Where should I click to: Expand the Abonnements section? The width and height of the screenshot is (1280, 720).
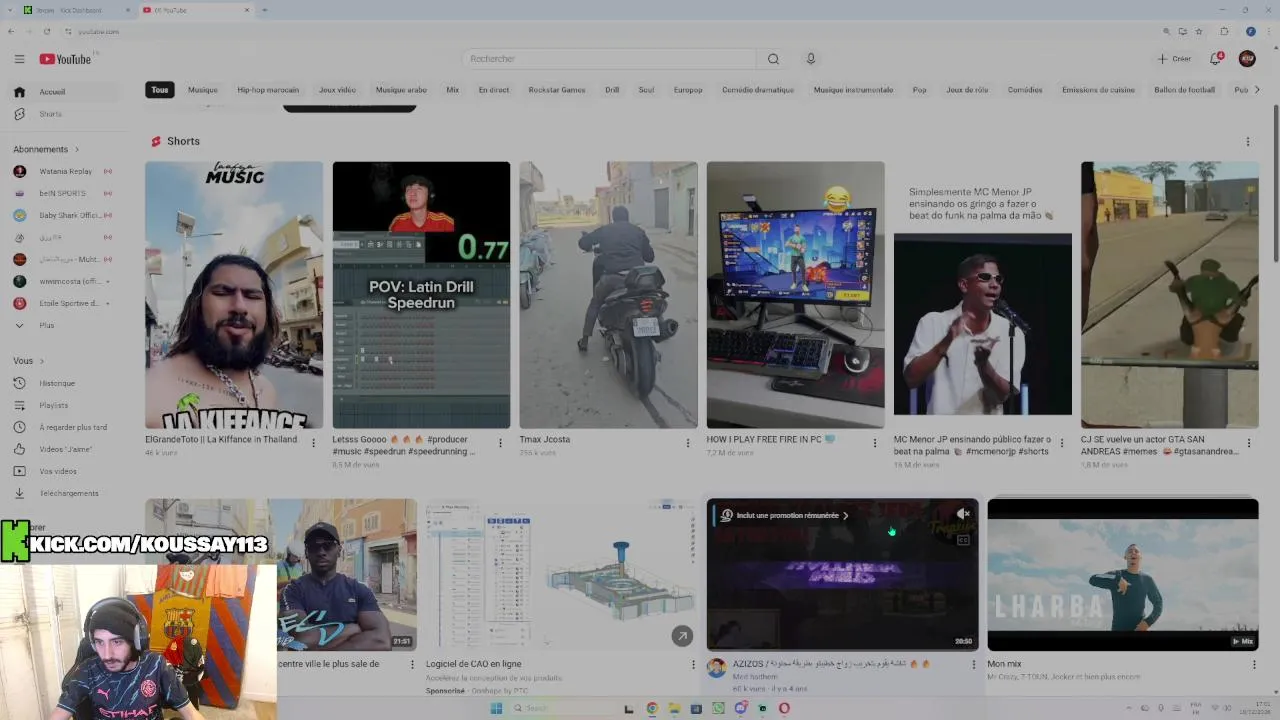46,149
